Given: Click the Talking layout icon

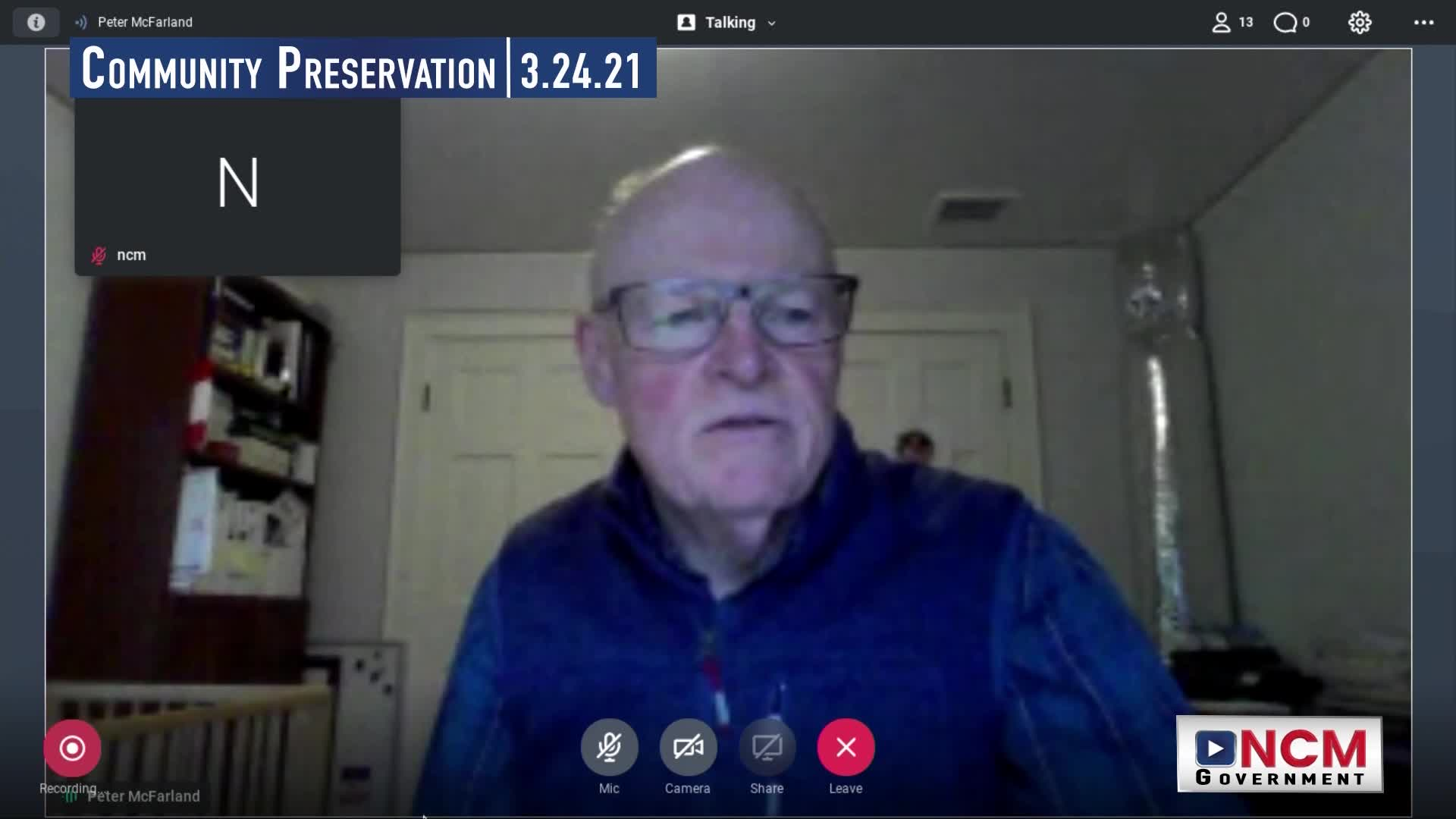Looking at the screenshot, I should pos(686,22).
